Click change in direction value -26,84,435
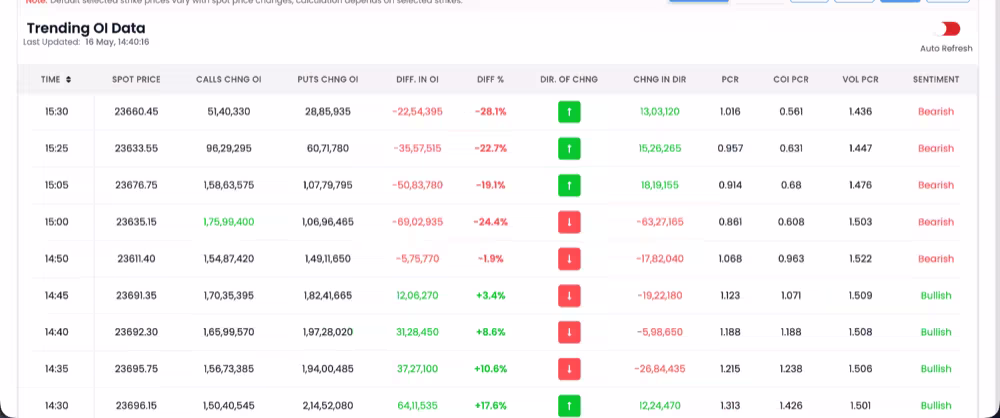 pyautogui.click(x=659, y=369)
